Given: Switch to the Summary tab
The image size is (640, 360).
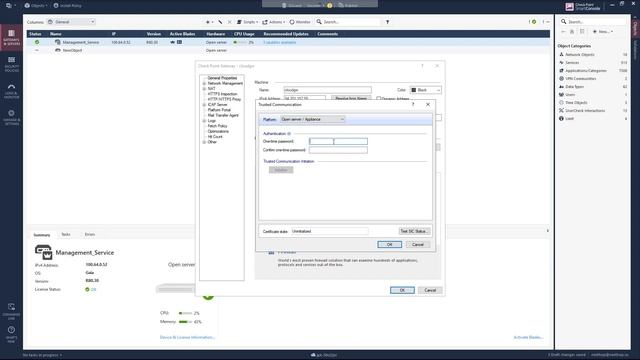Looking at the screenshot, I should click(x=42, y=235).
